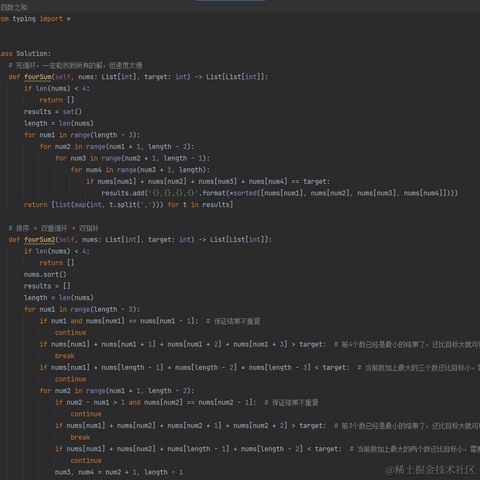480x480 pixels.
Task: Click the "results = set()" line
Action: point(53,112)
